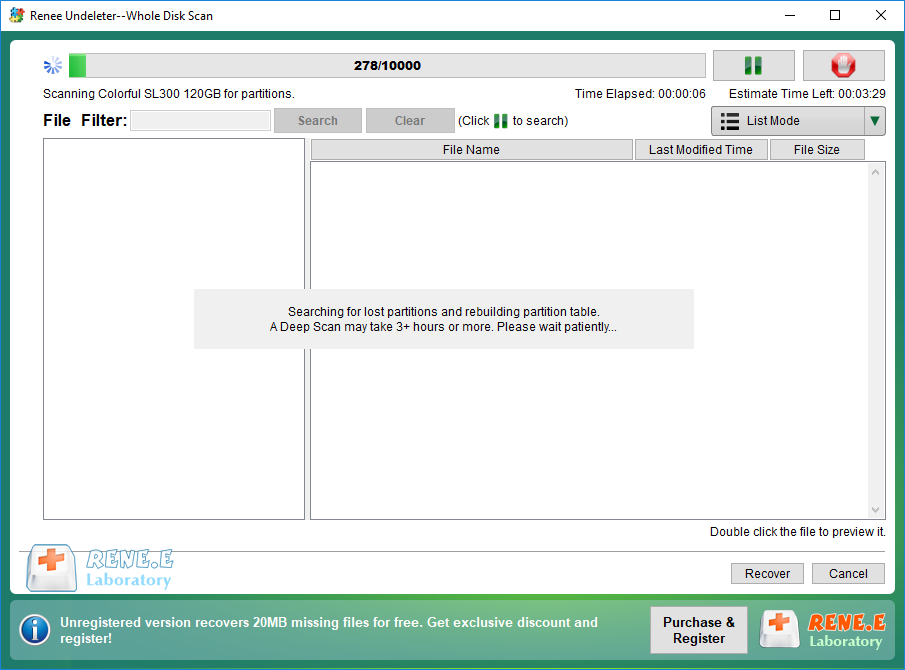Click the Clear filter button
Screen dimensions: 905x670
coord(410,121)
